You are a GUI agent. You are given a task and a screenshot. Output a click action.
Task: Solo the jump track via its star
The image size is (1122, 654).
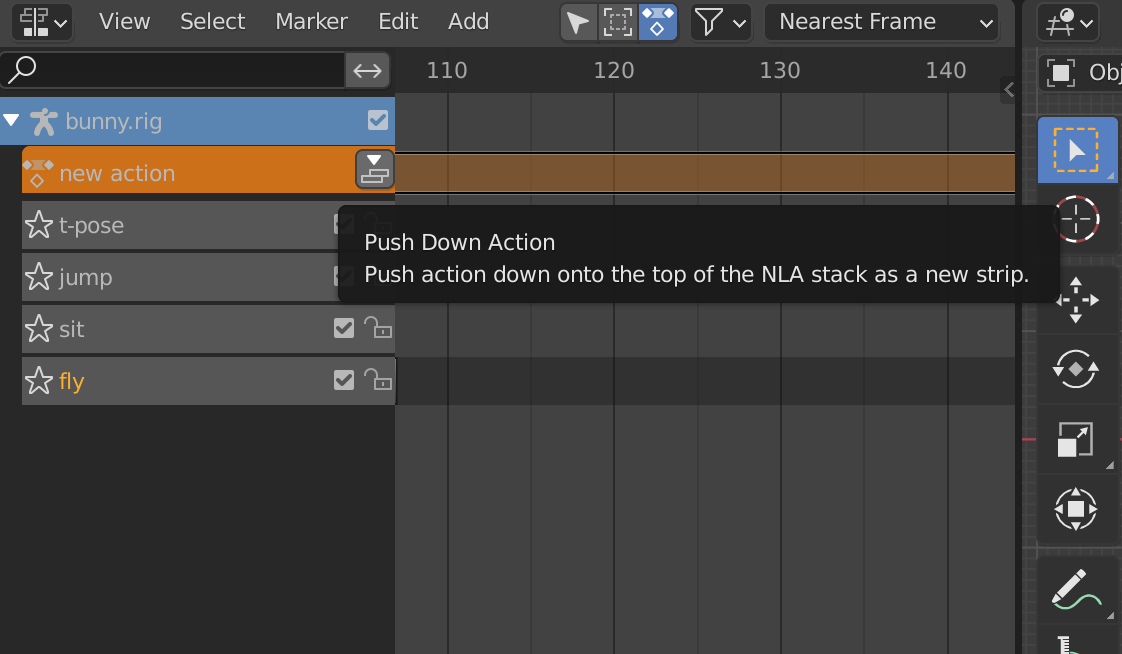[38, 277]
